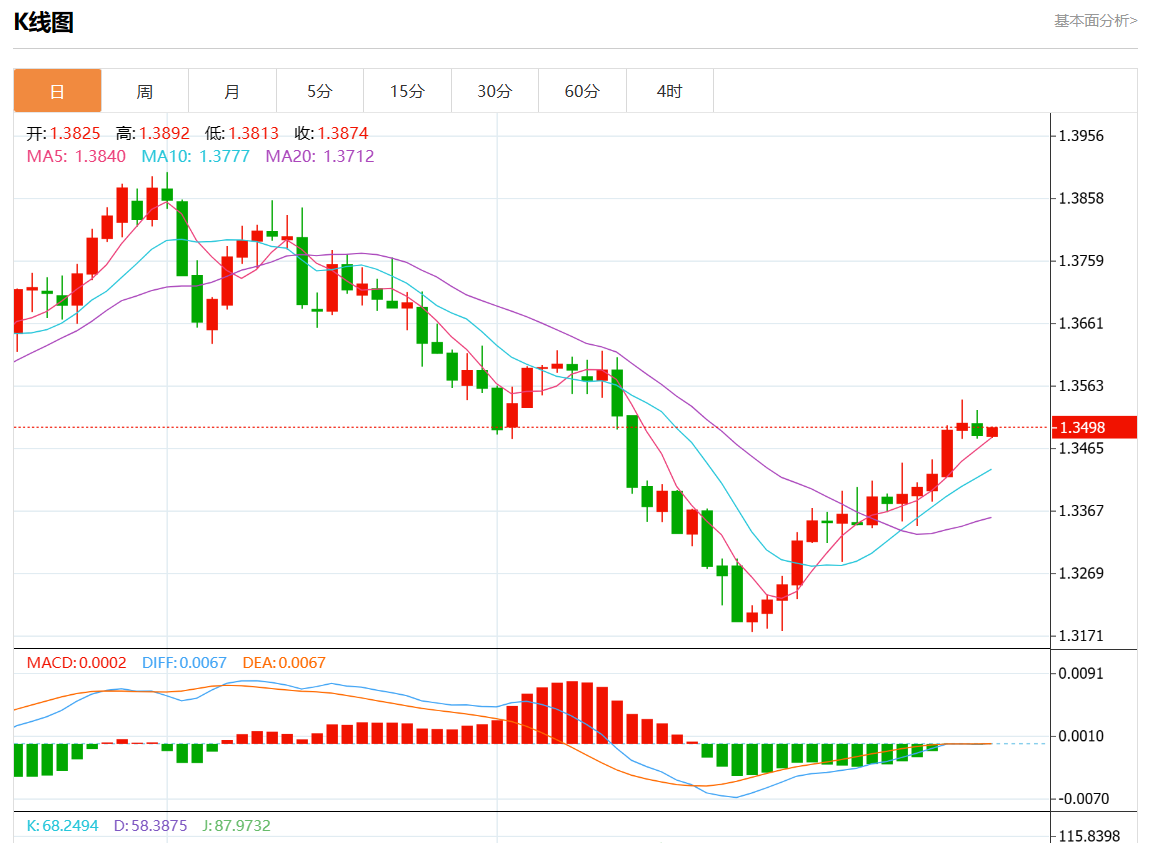Click the MACD axis label 0.0010

pyautogui.click(x=1081, y=736)
